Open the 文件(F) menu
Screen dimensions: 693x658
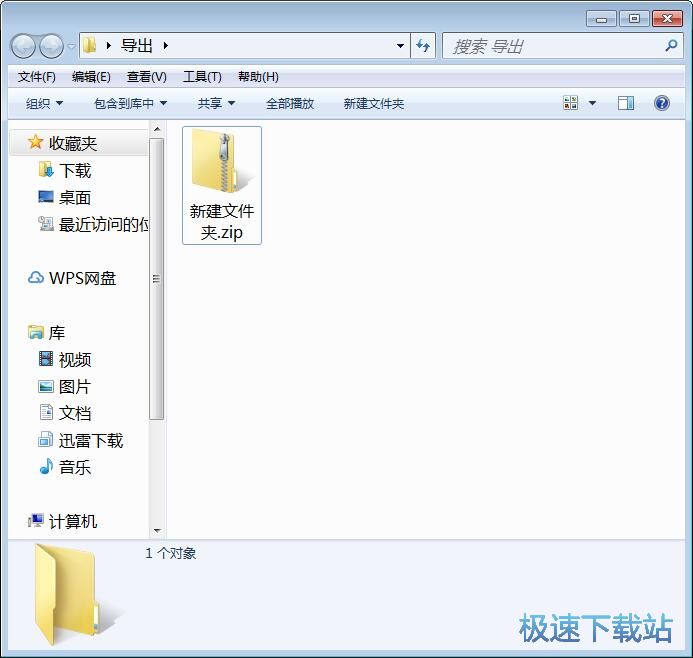37,77
